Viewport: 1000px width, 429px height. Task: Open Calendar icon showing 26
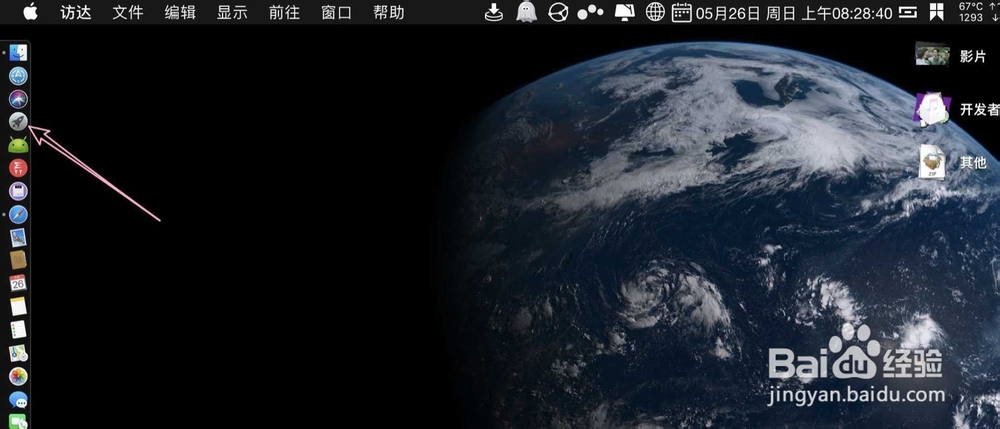click(x=18, y=283)
